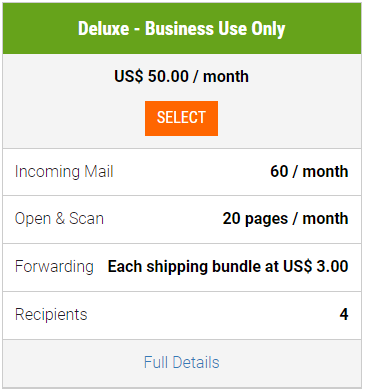
Task: Click the word Scan in Open & Scan
Action: [86, 219]
